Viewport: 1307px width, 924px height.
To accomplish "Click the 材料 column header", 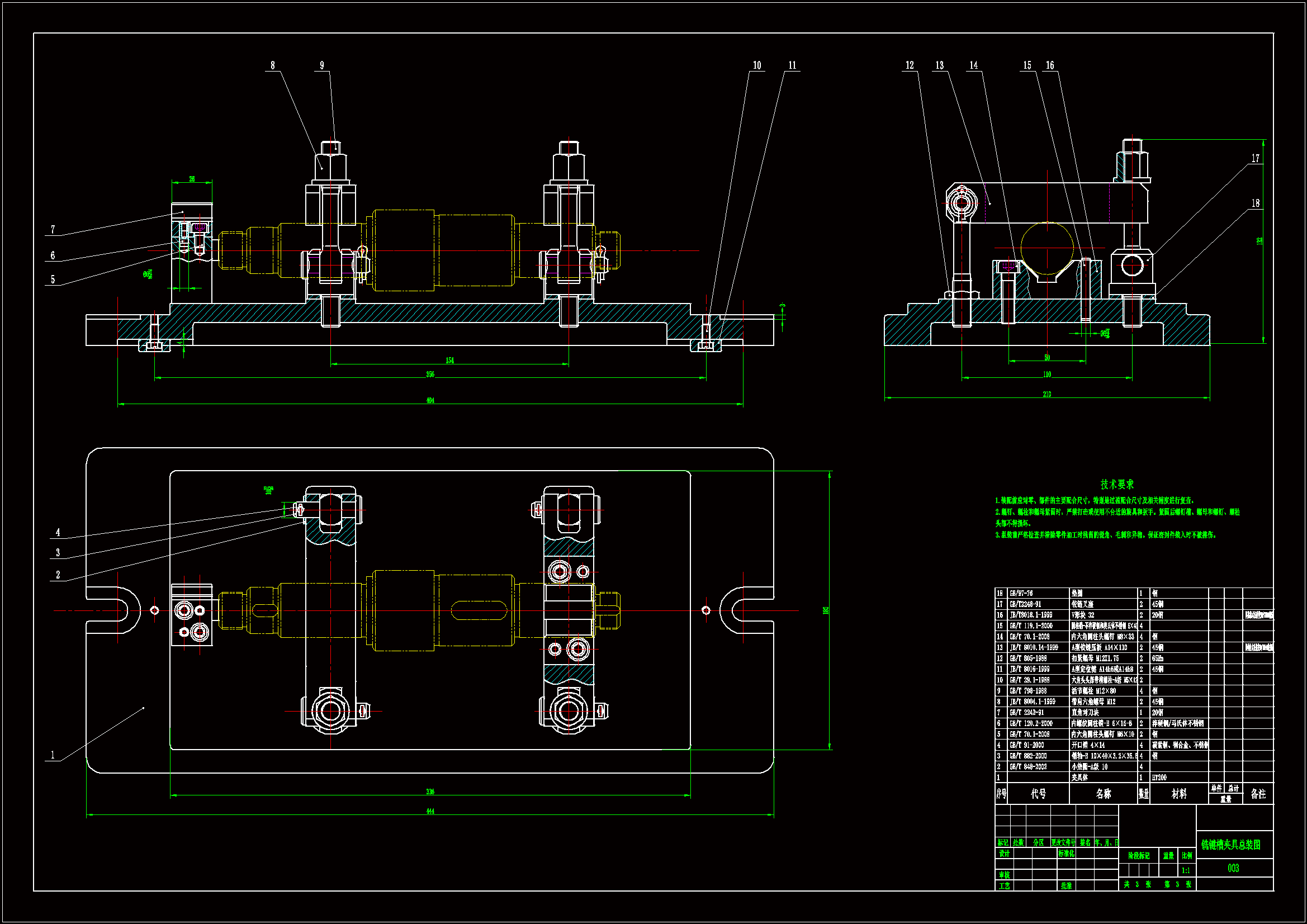I will [1179, 794].
